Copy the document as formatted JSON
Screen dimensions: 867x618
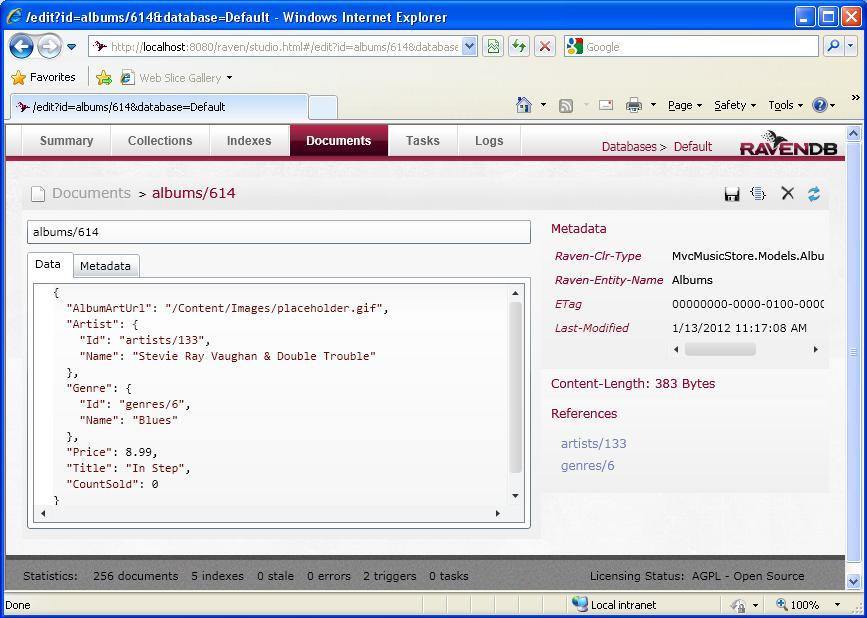point(759,193)
